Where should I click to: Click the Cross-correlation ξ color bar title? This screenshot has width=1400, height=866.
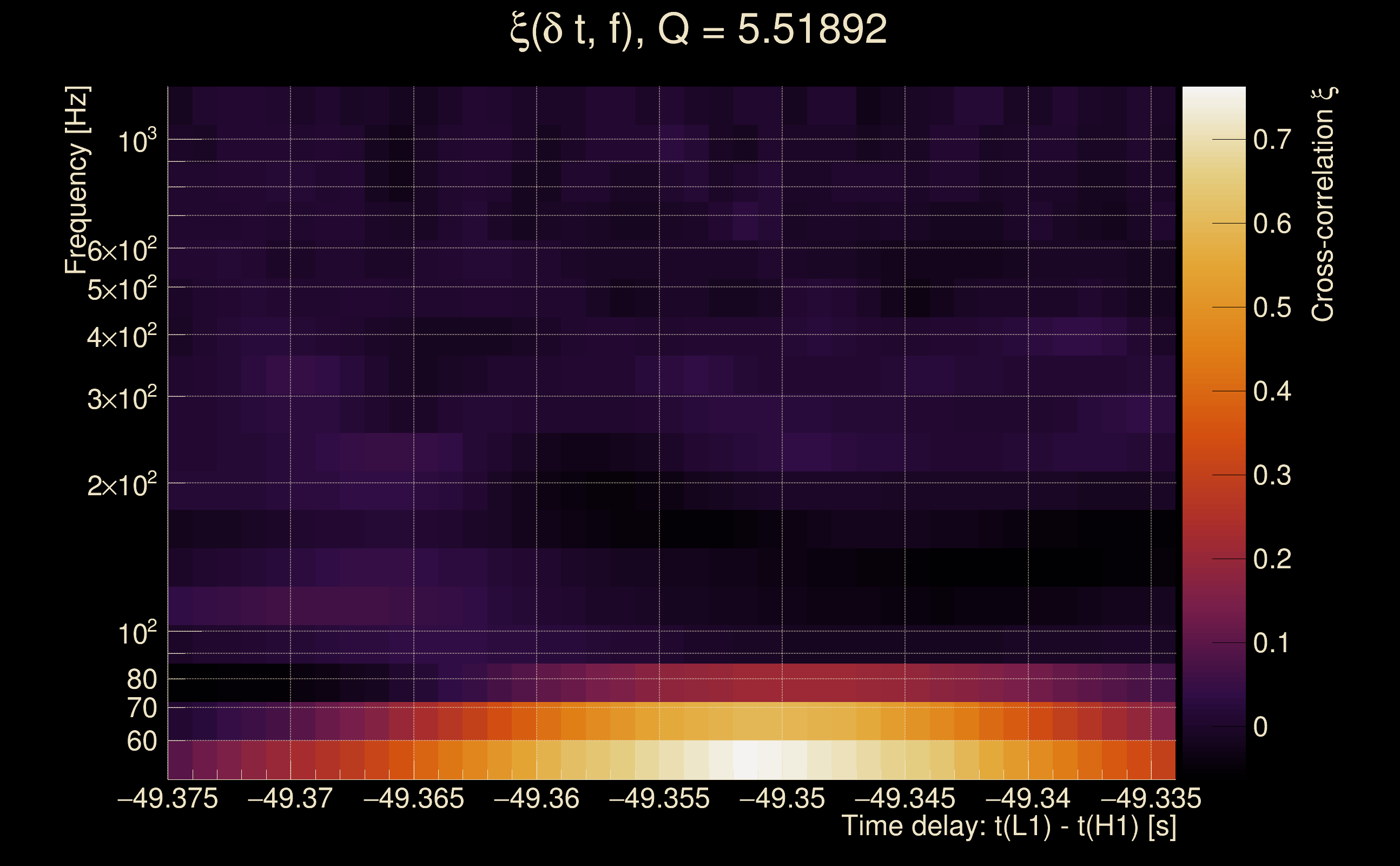[x=1323, y=204]
